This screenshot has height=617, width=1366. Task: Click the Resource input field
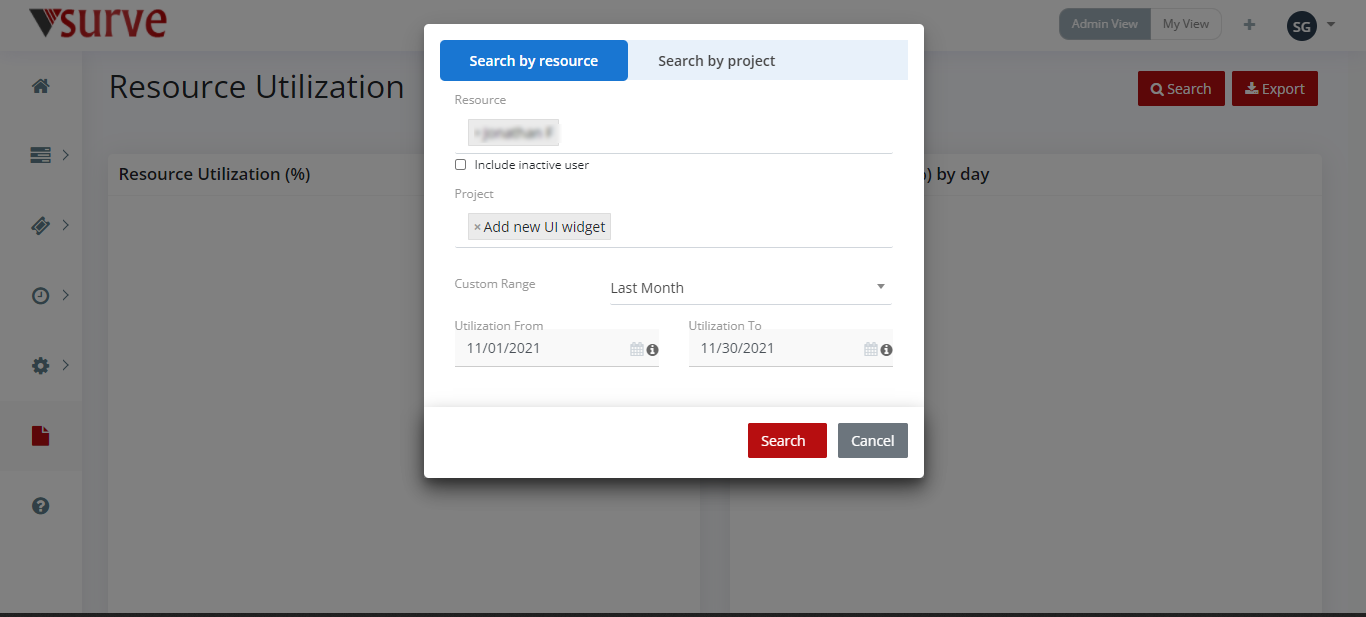pyautogui.click(x=673, y=133)
